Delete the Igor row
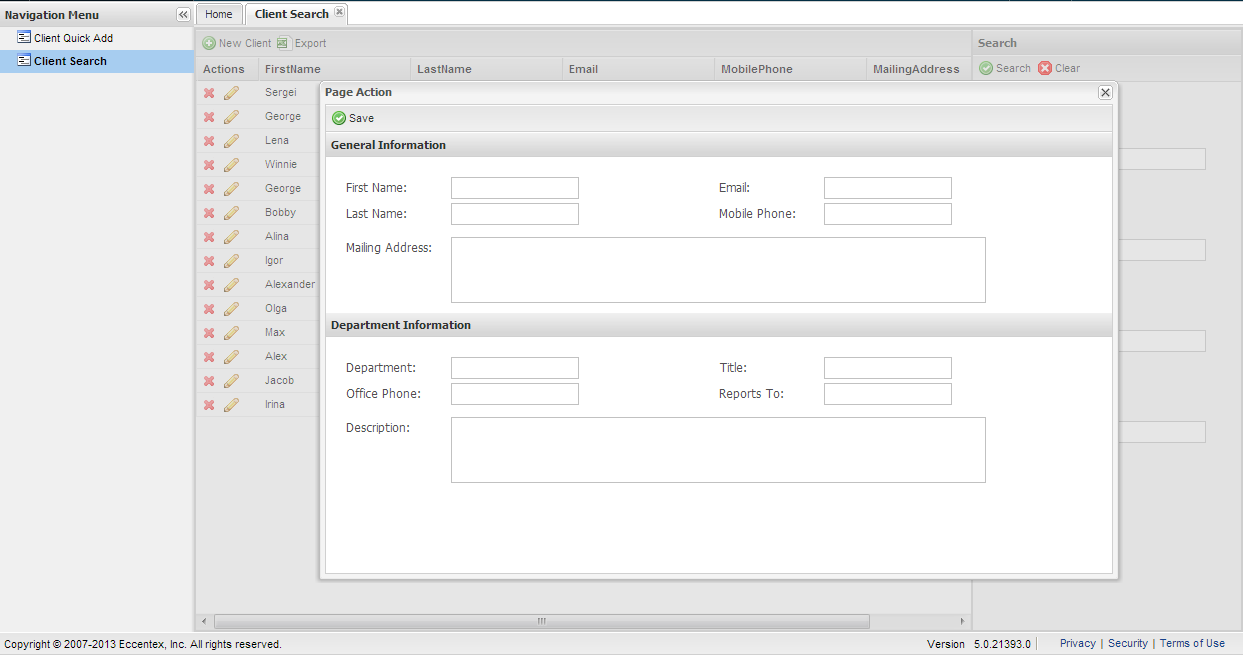This screenshot has height=655, width=1243. coord(209,261)
